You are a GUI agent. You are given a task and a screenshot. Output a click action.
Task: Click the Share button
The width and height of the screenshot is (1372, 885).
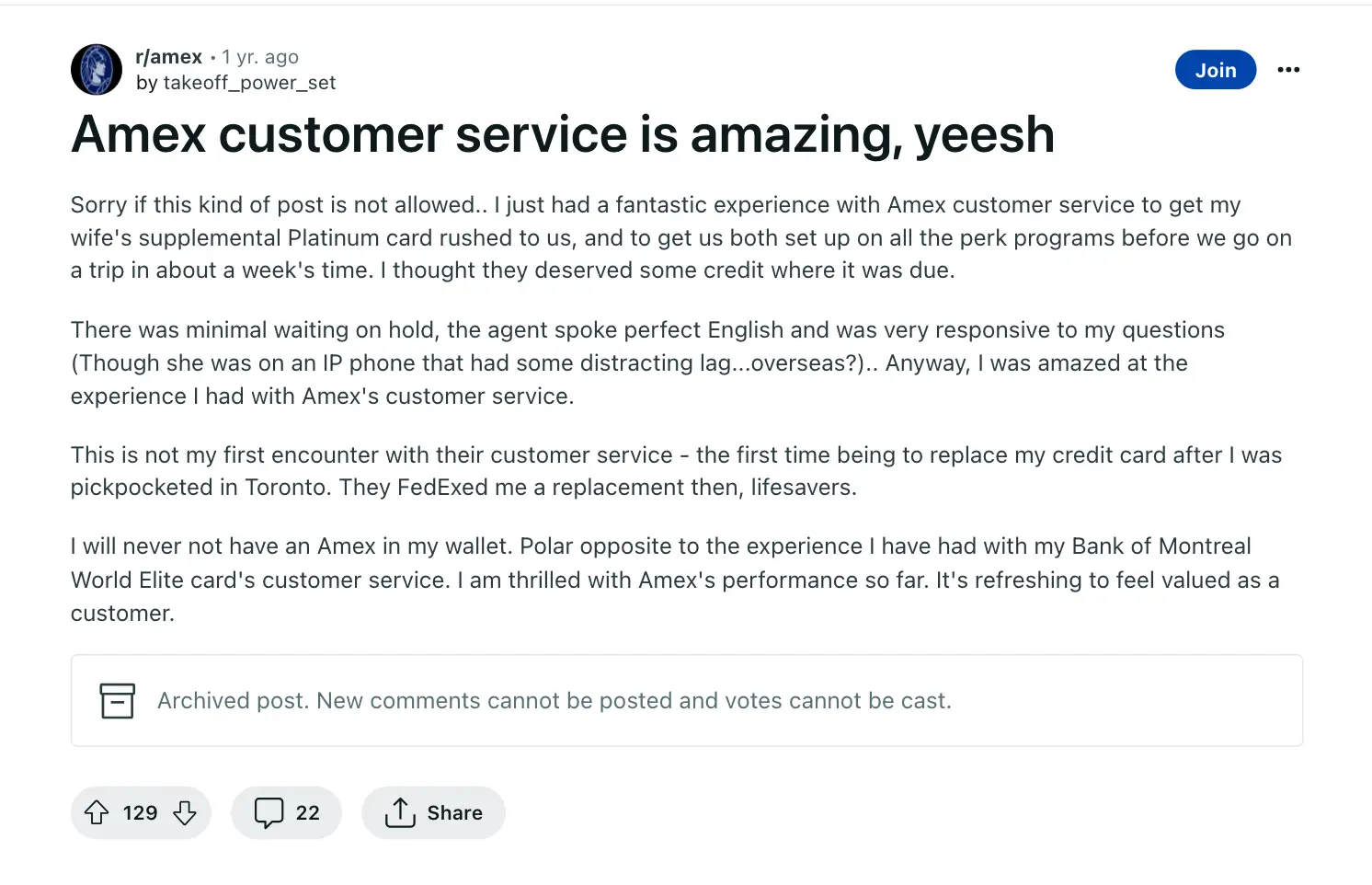tap(433, 812)
